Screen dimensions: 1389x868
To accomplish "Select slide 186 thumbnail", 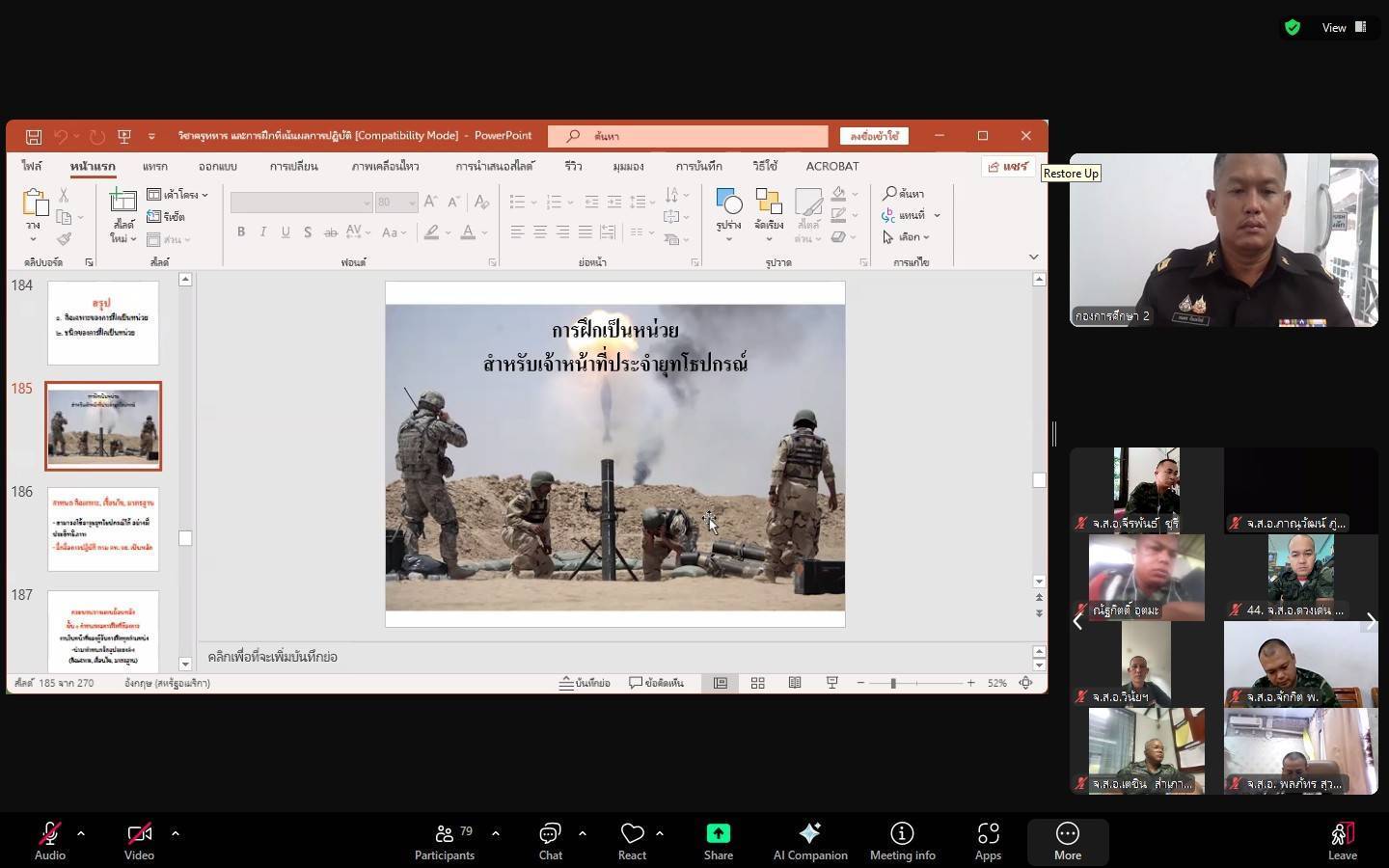I will 103,529.
